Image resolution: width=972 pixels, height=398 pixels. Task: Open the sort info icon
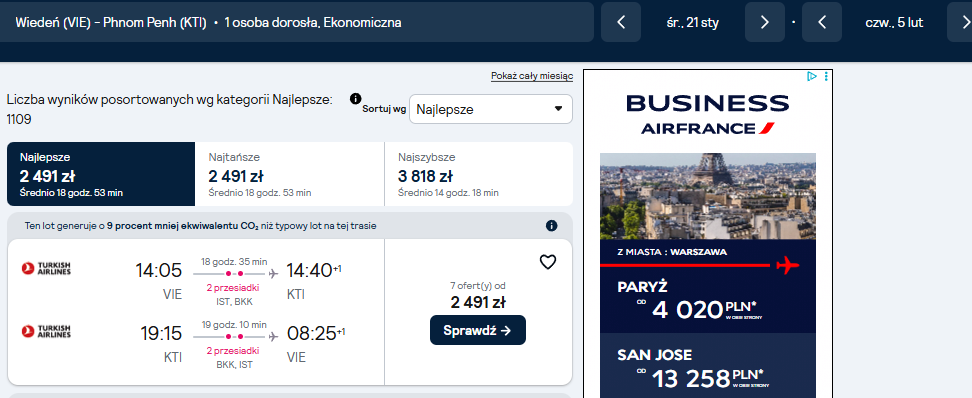tap(355, 99)
